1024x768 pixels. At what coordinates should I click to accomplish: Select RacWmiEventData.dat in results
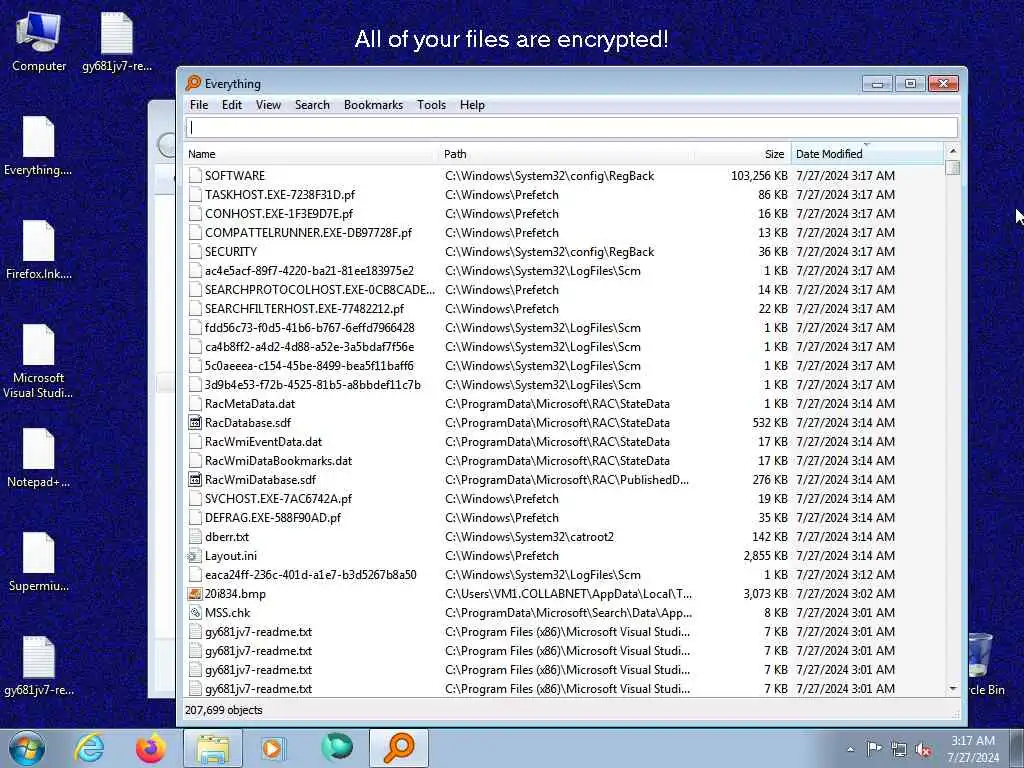click(x=564, y=441)
